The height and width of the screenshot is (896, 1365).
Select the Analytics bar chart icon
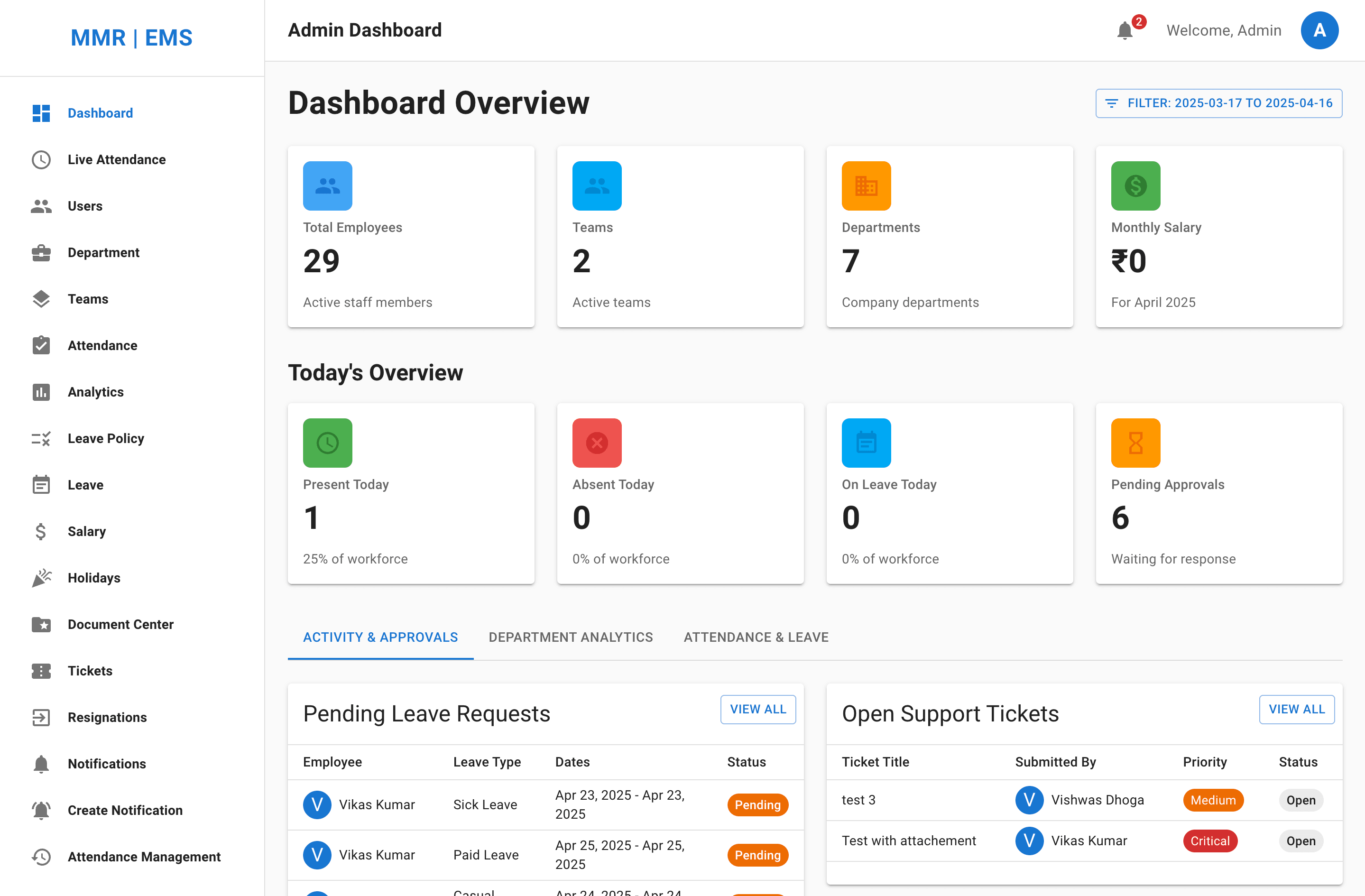(x=41, y=392)
